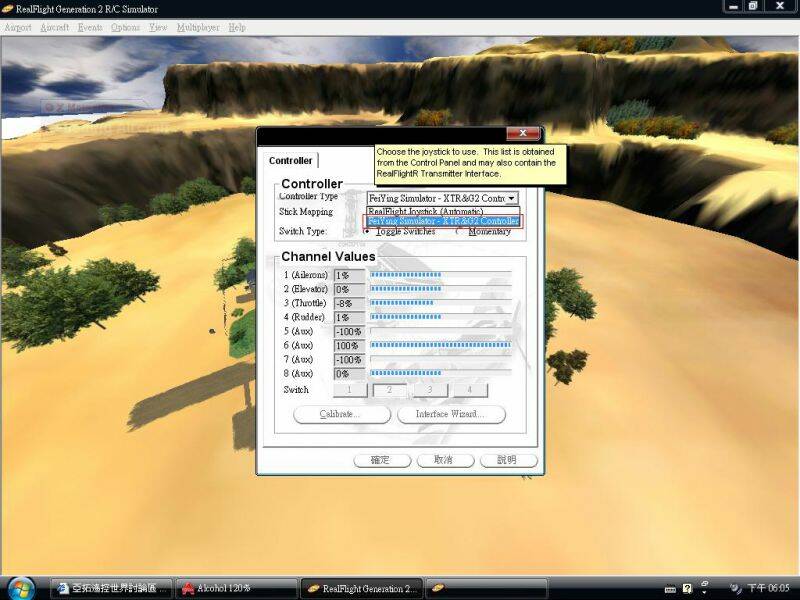This screenshot has height=600, width=800.
Task: Open the Events menu
Action: click(90, 28)
